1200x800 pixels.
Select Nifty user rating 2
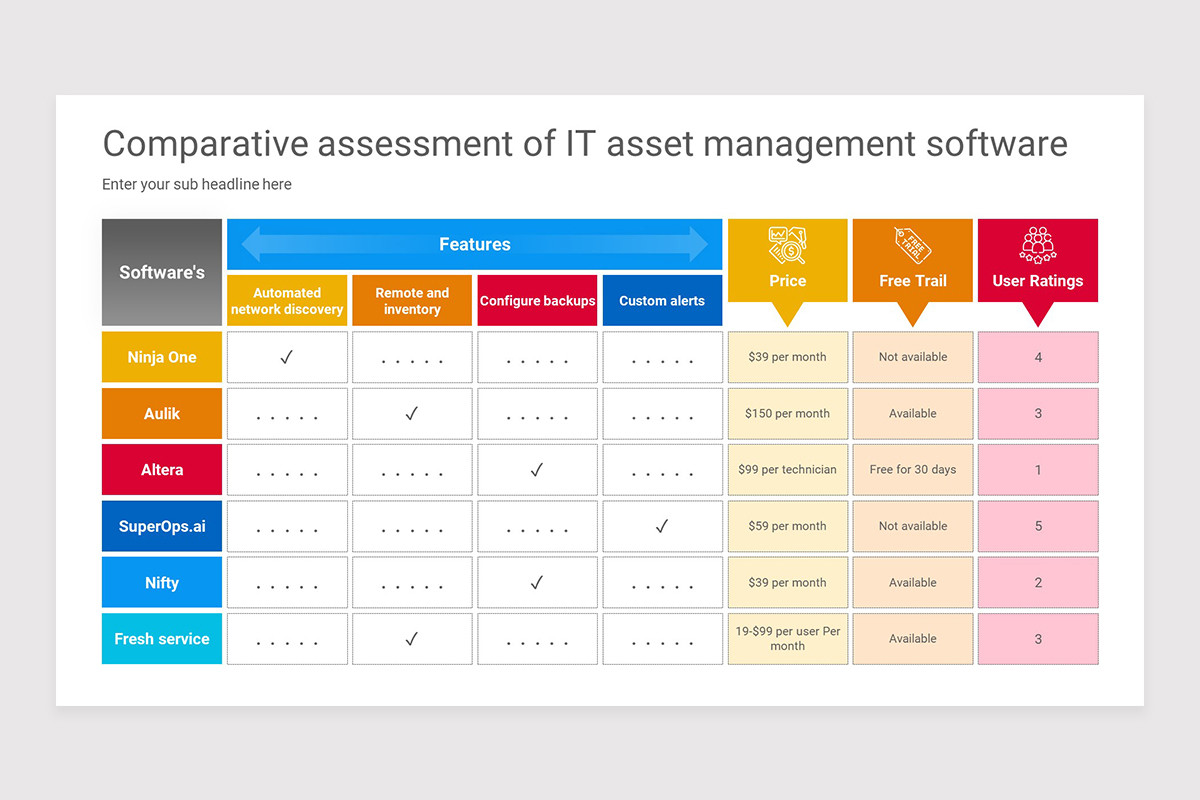click(x=1038, y=582)
